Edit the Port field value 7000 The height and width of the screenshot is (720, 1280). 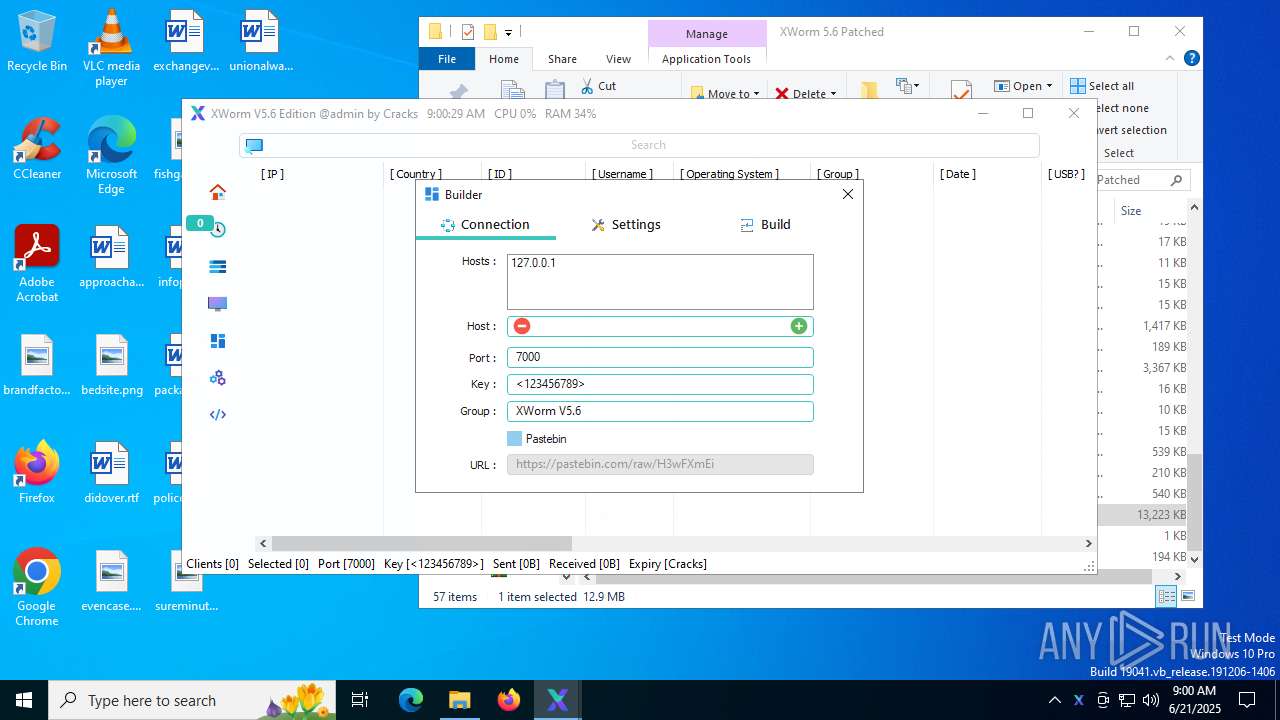click(x=660, y=357)
